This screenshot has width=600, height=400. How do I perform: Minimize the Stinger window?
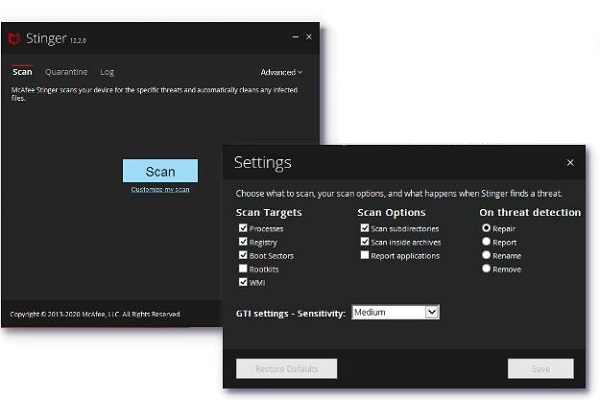tap(295, 37)
